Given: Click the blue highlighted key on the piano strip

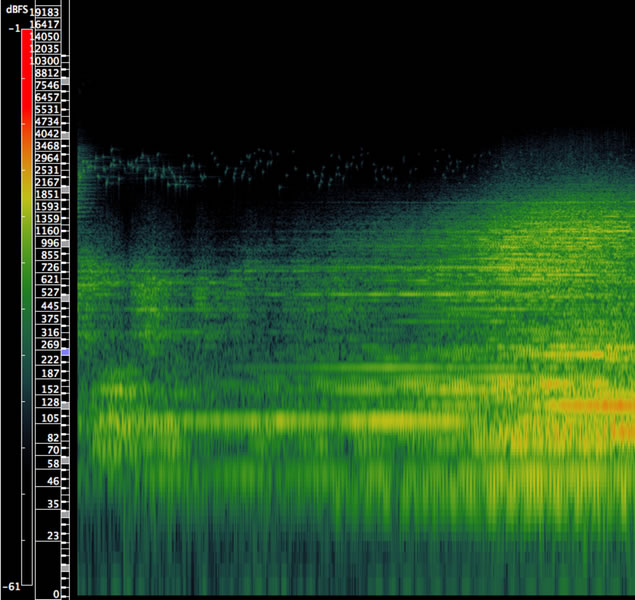Looking at the screenshot, I should click(x=66, y=353).
